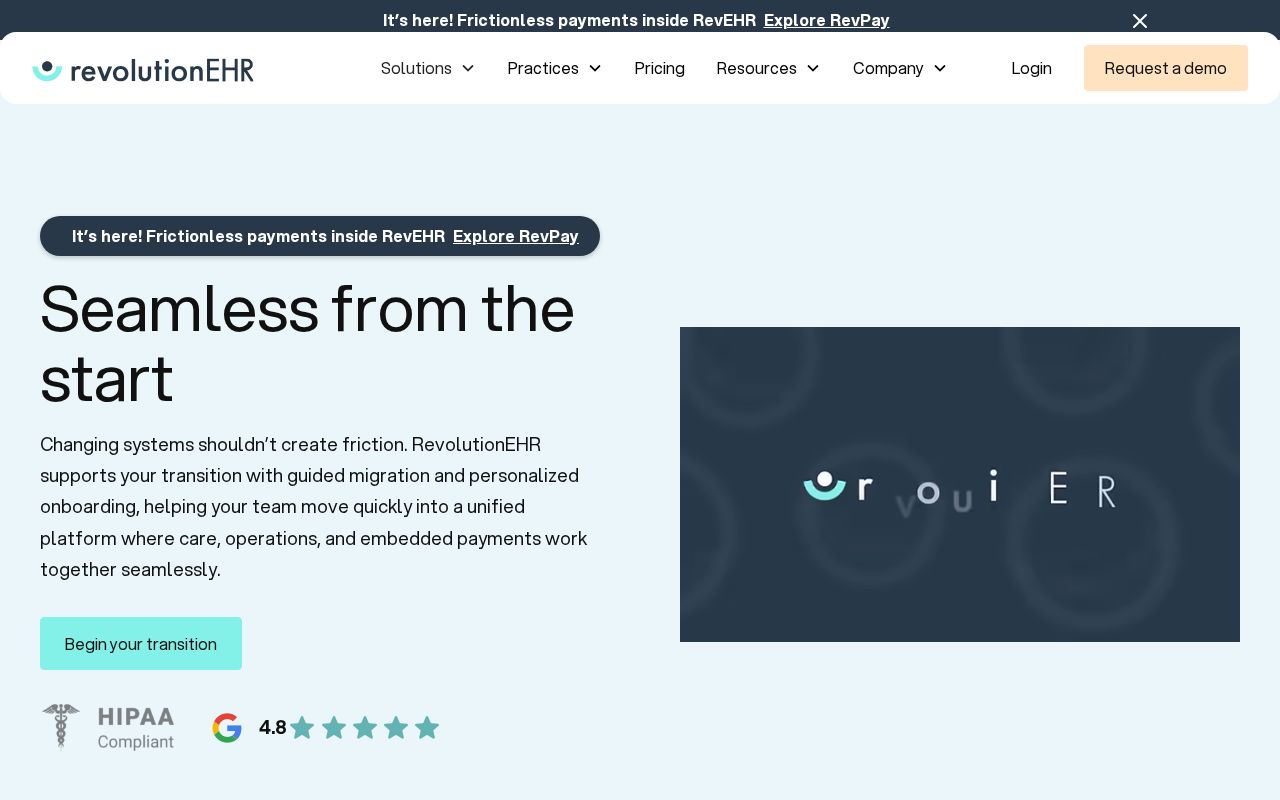
Task: Dismiss the announcement bar with the X icon
Action: click(x=1140, y=20)
